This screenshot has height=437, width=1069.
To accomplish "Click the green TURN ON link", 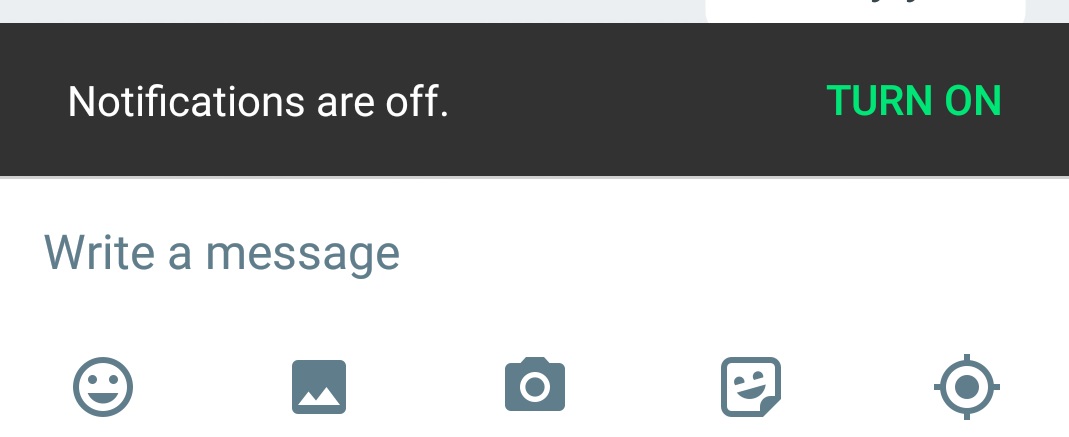I will [914, 101].
